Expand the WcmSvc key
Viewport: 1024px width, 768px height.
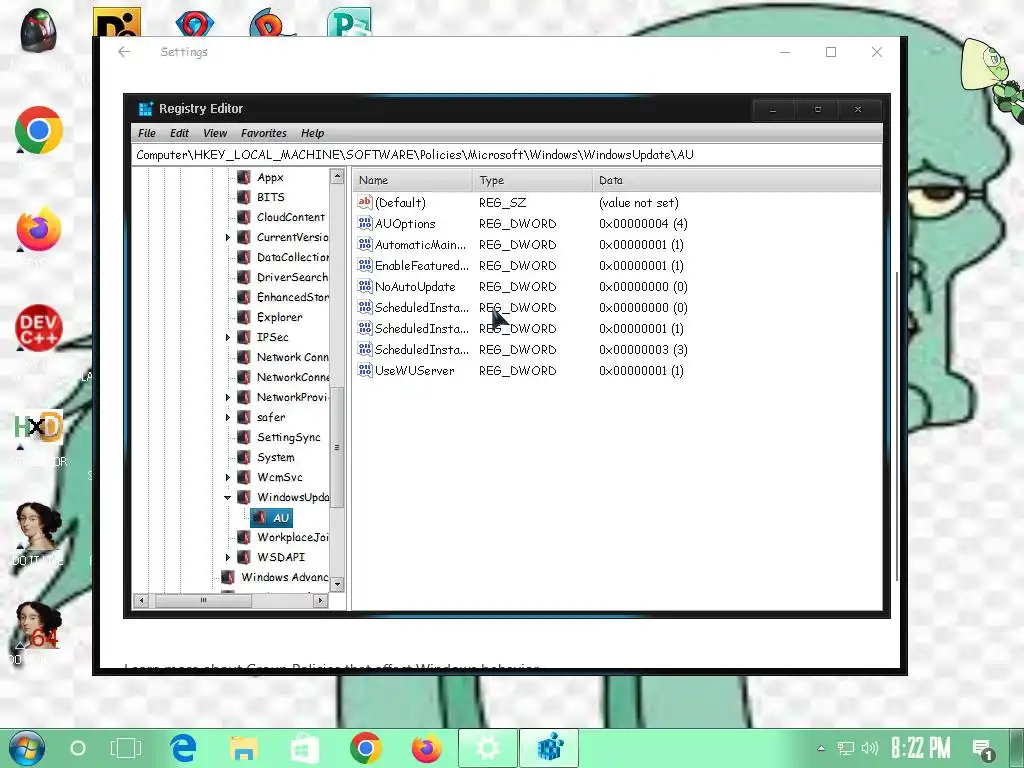228,477
